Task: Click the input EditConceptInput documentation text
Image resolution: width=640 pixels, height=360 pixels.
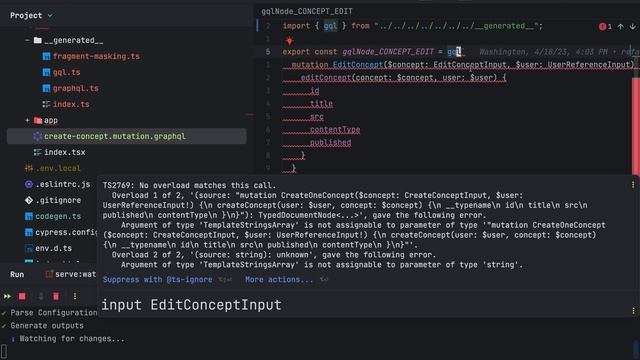Action: coord(191,305)
